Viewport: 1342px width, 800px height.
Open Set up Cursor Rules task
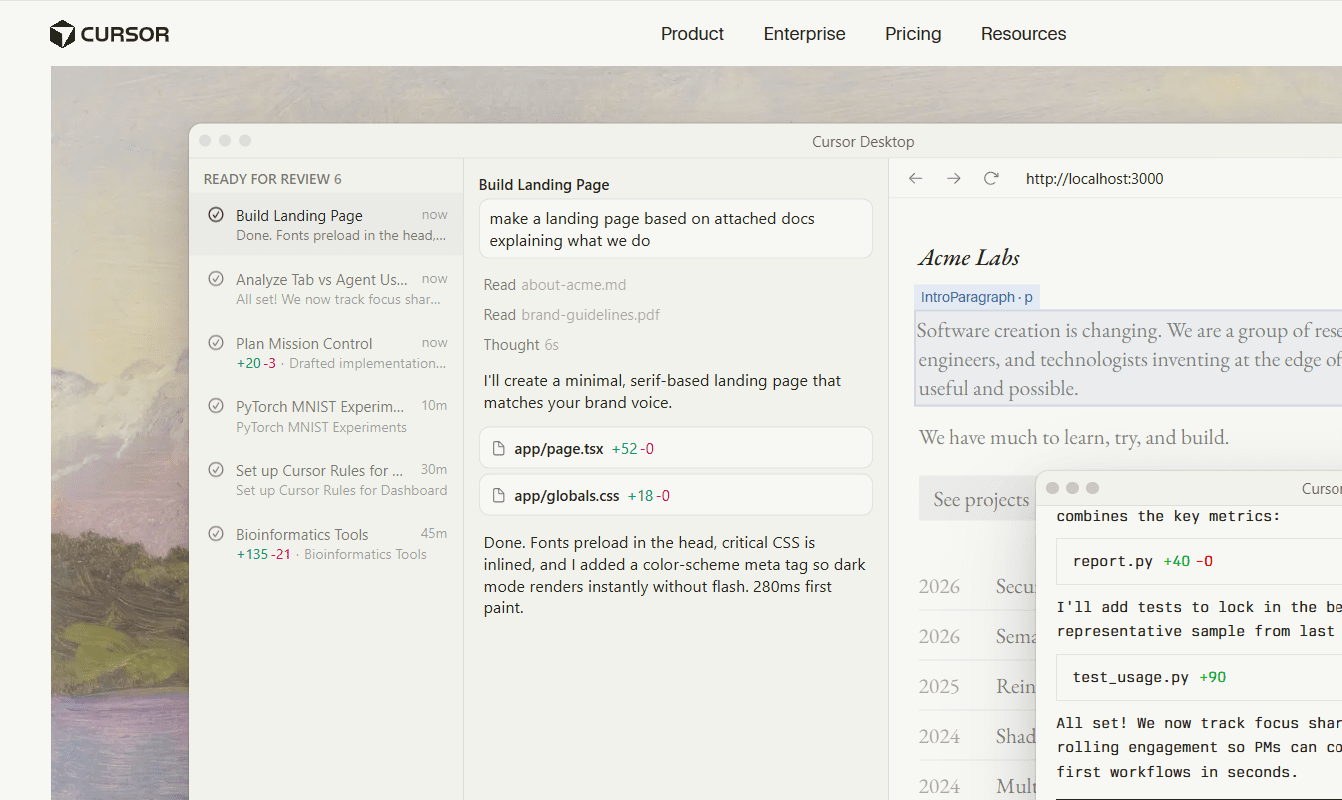[x=326, y=480]
